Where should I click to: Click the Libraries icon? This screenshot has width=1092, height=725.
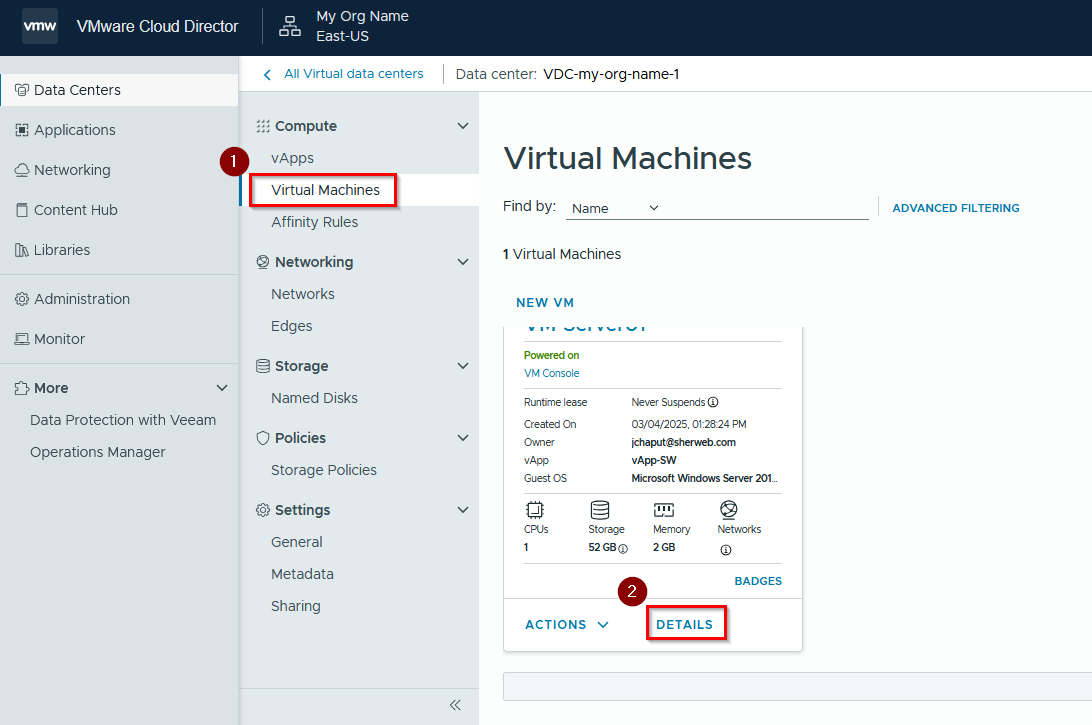click(x=22, y=250)
